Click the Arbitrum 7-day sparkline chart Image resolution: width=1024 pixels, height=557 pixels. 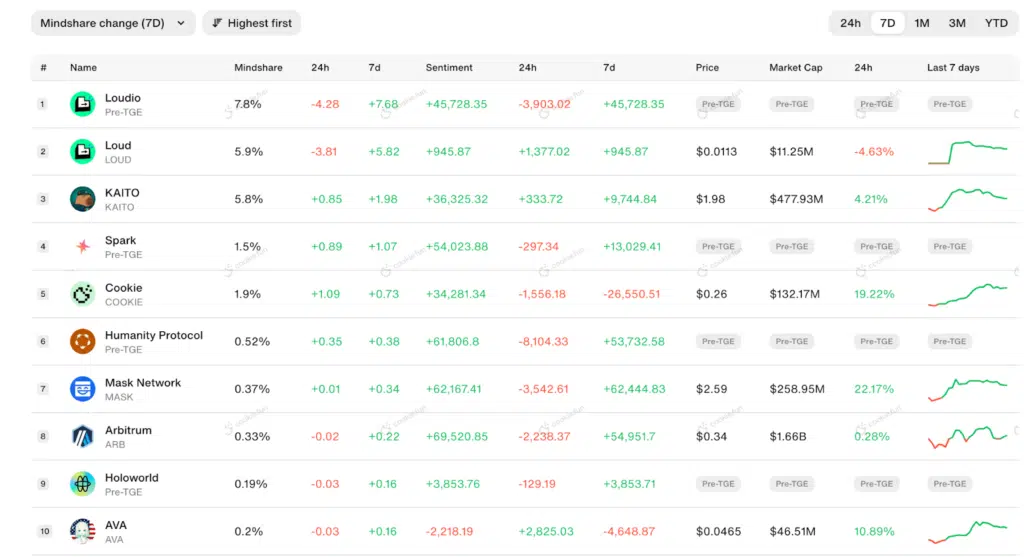[968, 436]
